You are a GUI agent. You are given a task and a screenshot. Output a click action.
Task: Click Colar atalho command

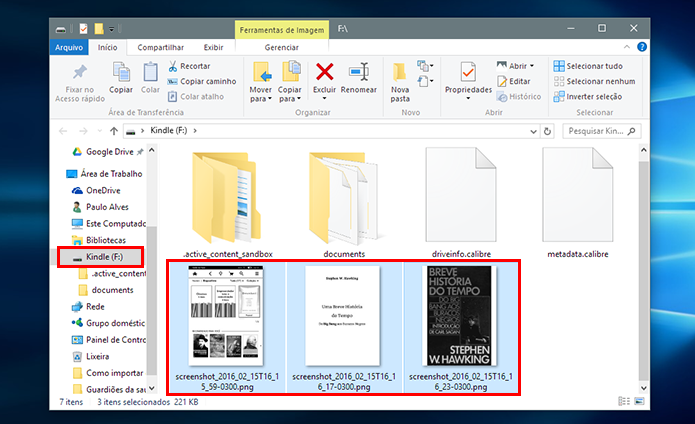[x=196, y=96]
